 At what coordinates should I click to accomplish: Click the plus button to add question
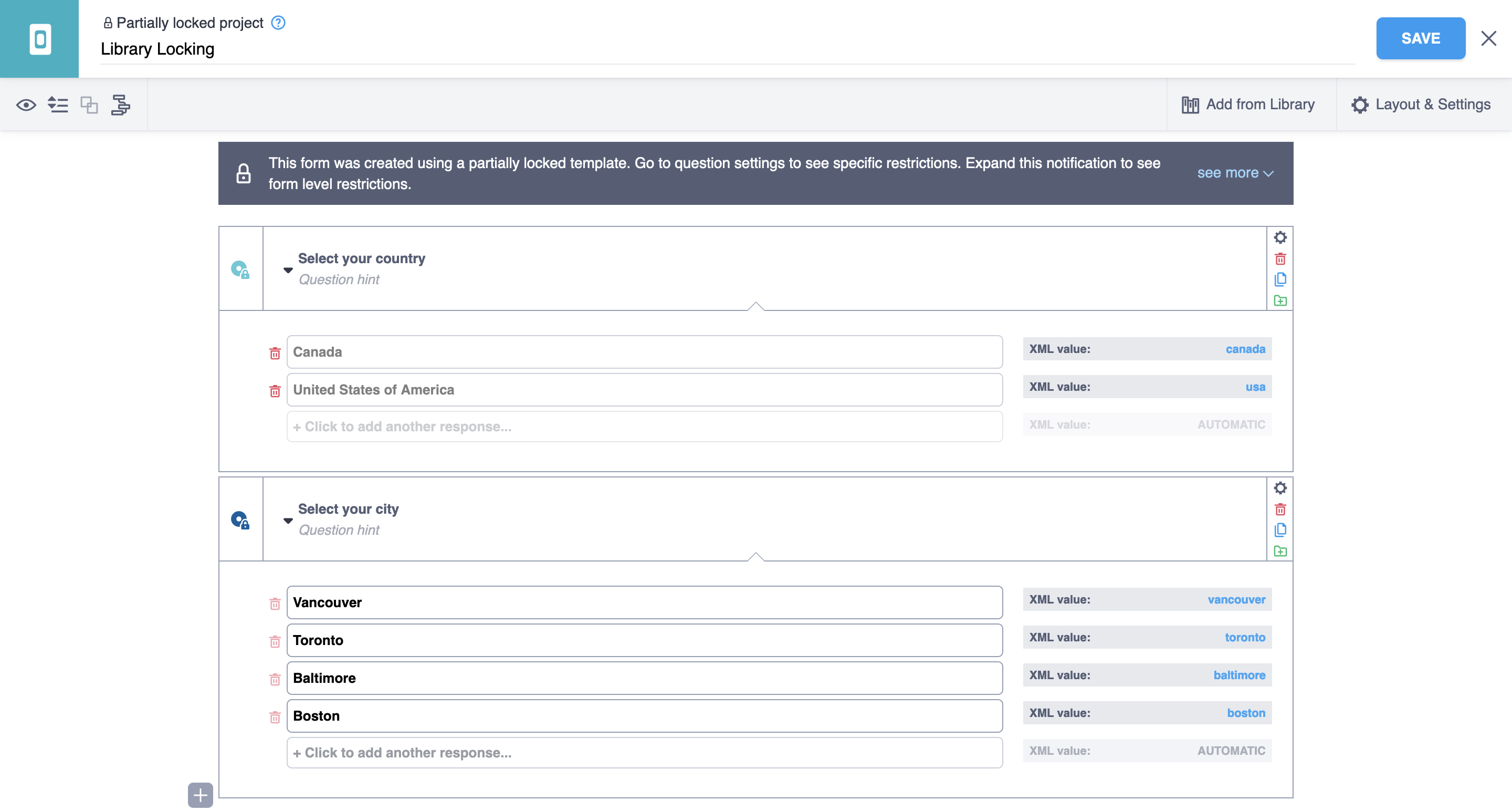[200, 795]
